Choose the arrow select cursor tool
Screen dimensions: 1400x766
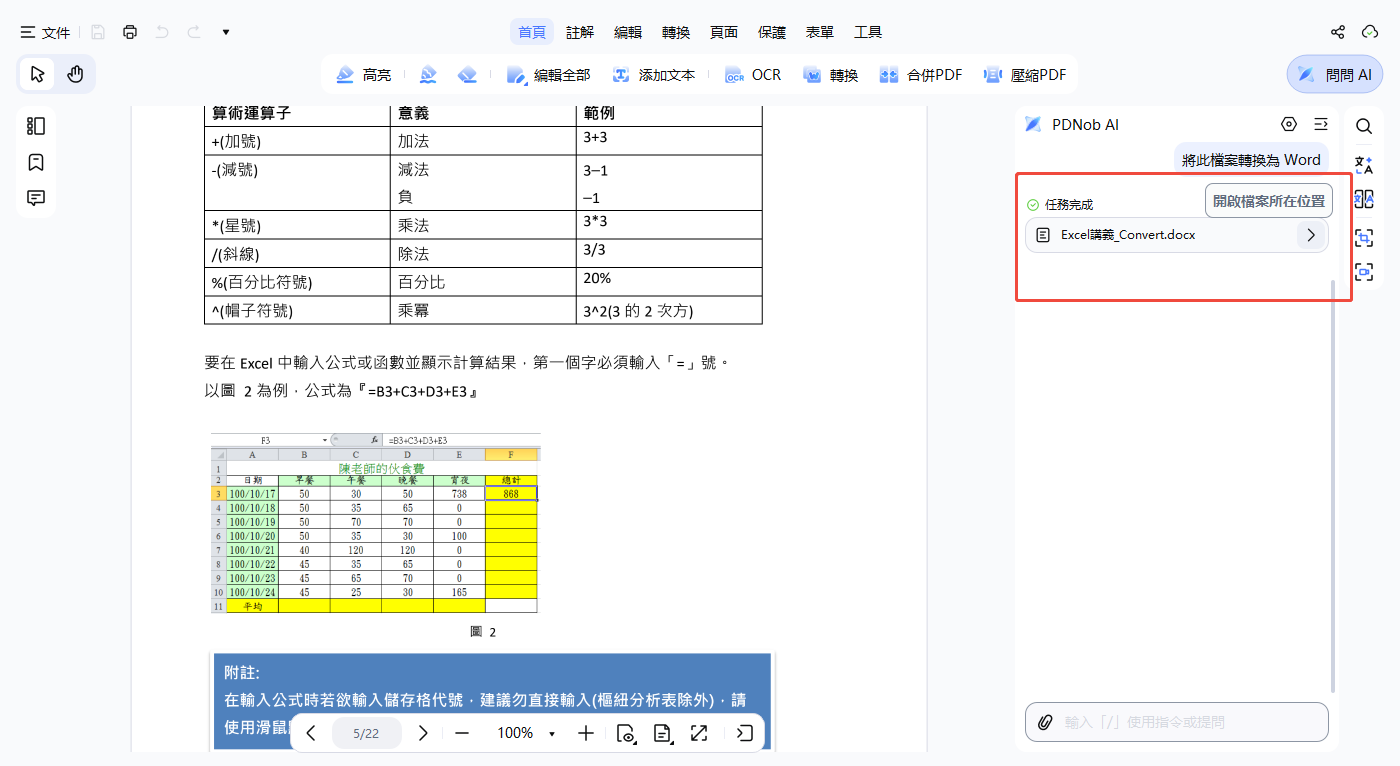(x=38, y=74)
